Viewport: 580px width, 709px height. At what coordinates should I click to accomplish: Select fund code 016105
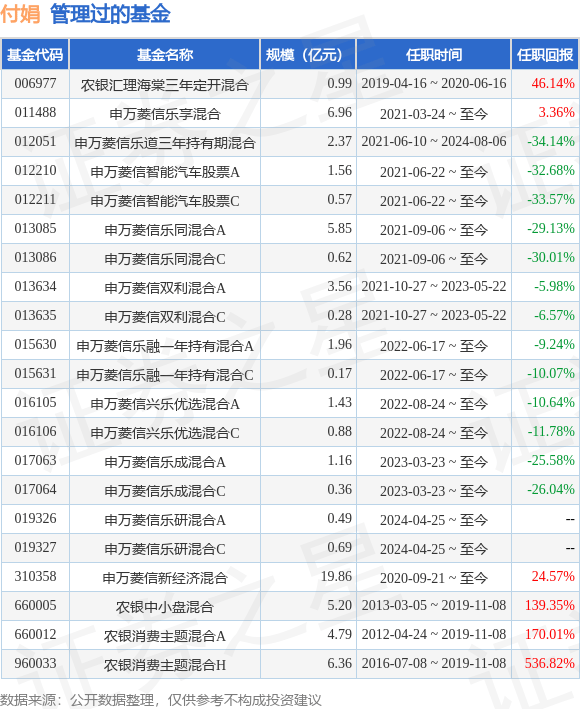pyautogui.click(x=35, y=402)
